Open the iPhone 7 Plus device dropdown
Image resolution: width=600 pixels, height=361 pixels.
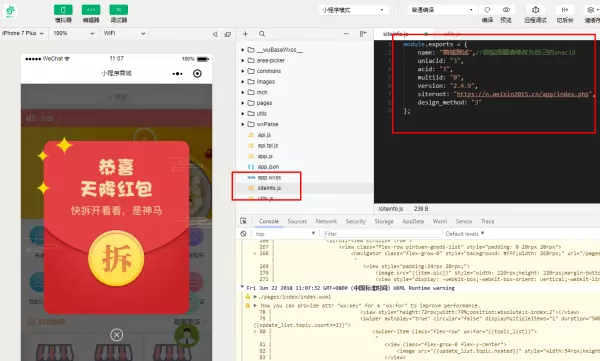tap(23, 33)
